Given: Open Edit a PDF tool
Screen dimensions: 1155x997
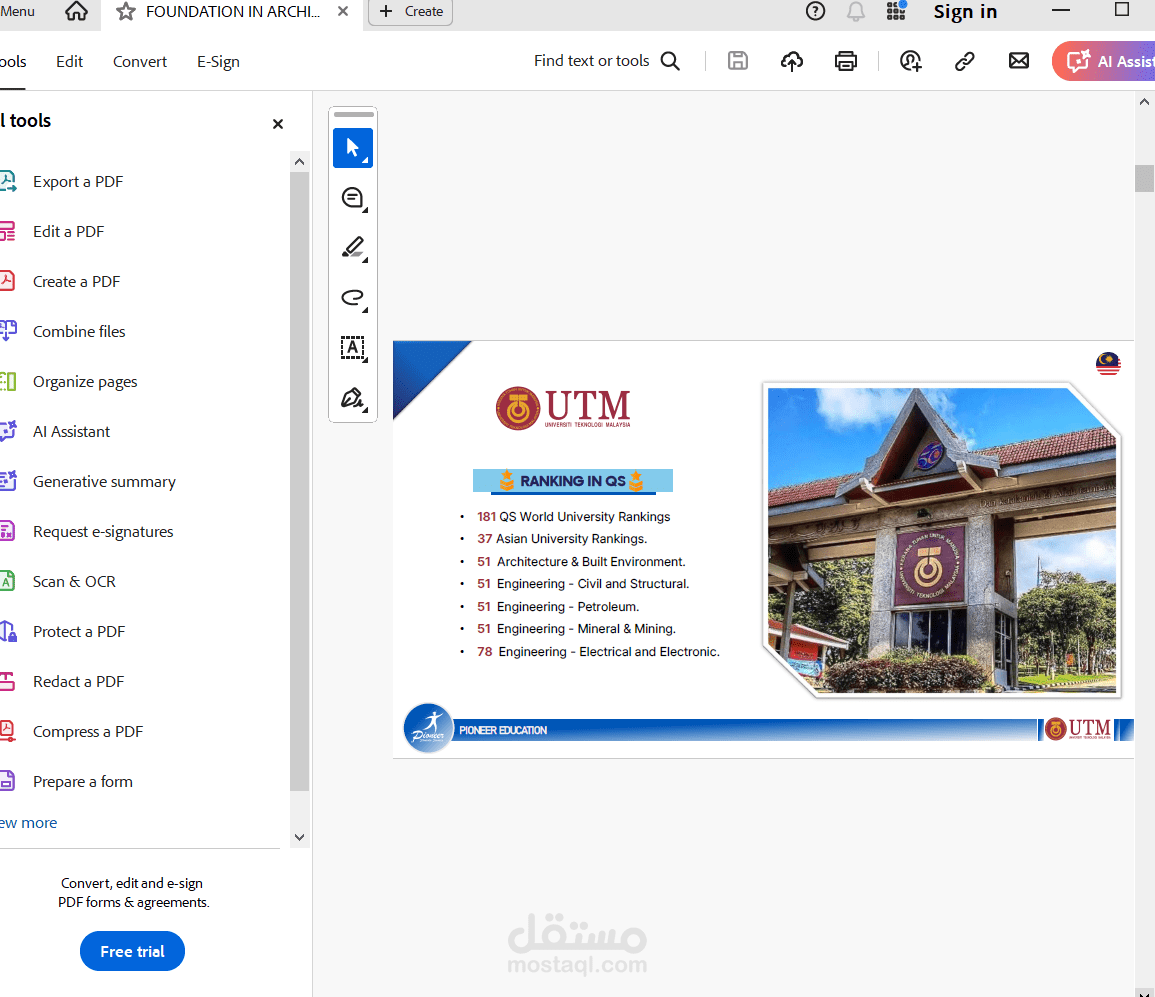Looking at the screenshot, I should 69,232.
